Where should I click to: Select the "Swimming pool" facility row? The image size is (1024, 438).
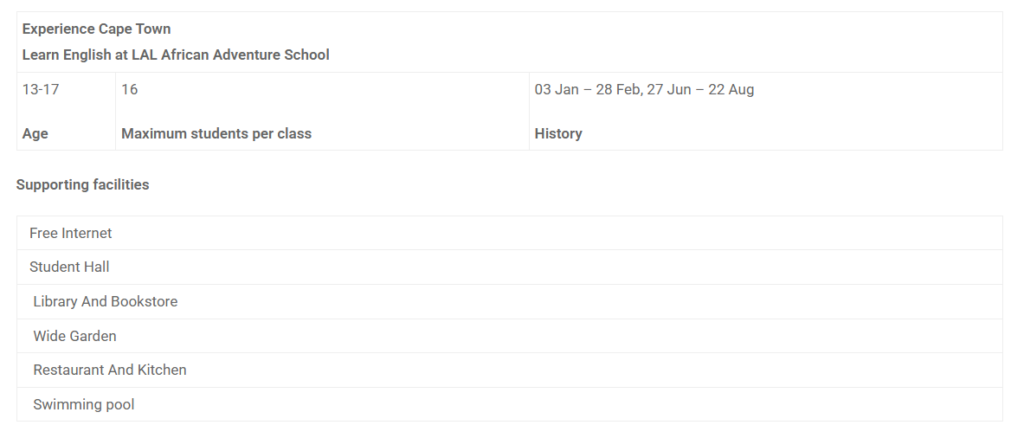tap(84, 405)
